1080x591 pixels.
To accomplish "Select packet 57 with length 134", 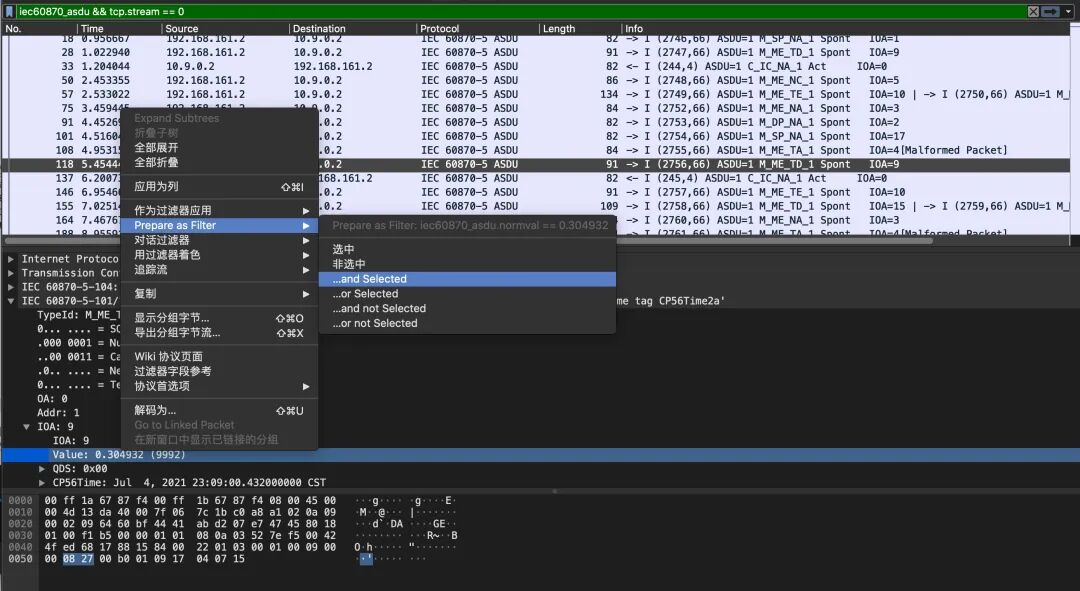I will [x=537, y=94].
